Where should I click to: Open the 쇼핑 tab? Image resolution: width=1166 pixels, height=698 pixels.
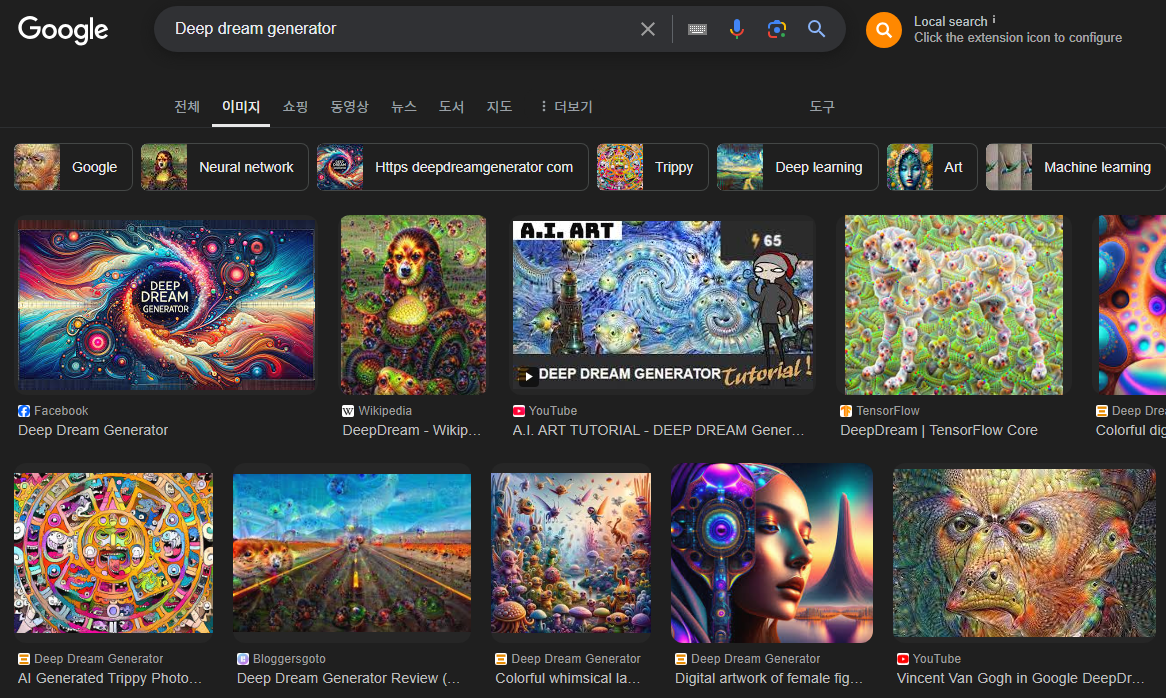click(x=295, y=106)
